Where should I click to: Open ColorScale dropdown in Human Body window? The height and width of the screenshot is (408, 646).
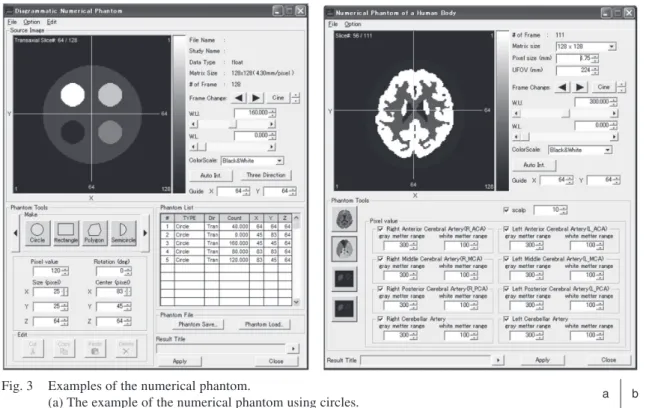click(608, 150)
